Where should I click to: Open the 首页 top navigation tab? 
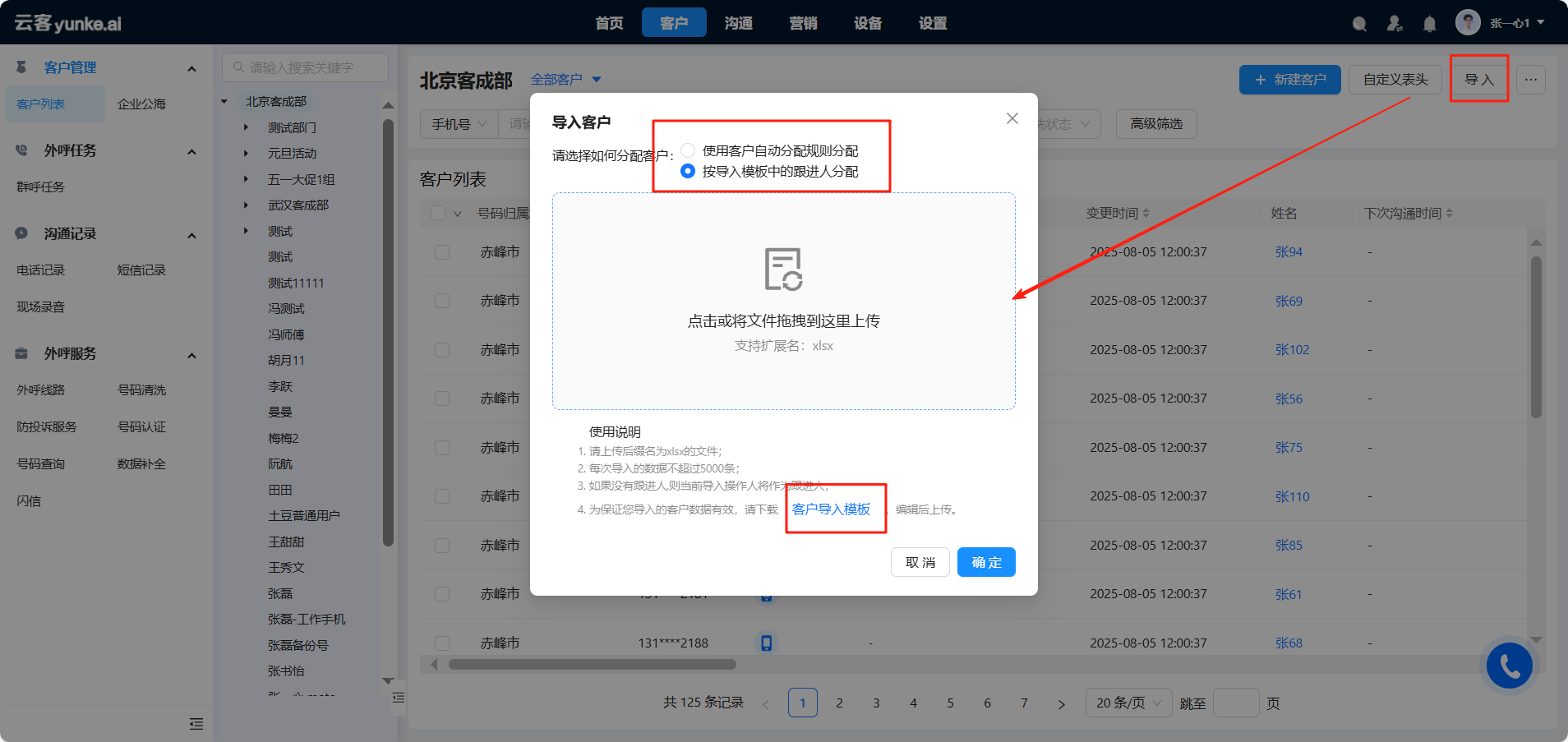point(609,23)
